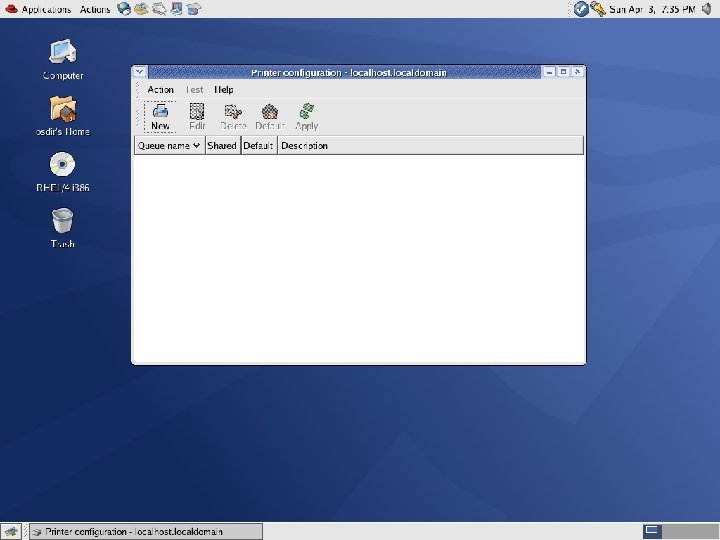720x540 pixels.
Task: Open the Action menu
Action: (x=160, y=90)
